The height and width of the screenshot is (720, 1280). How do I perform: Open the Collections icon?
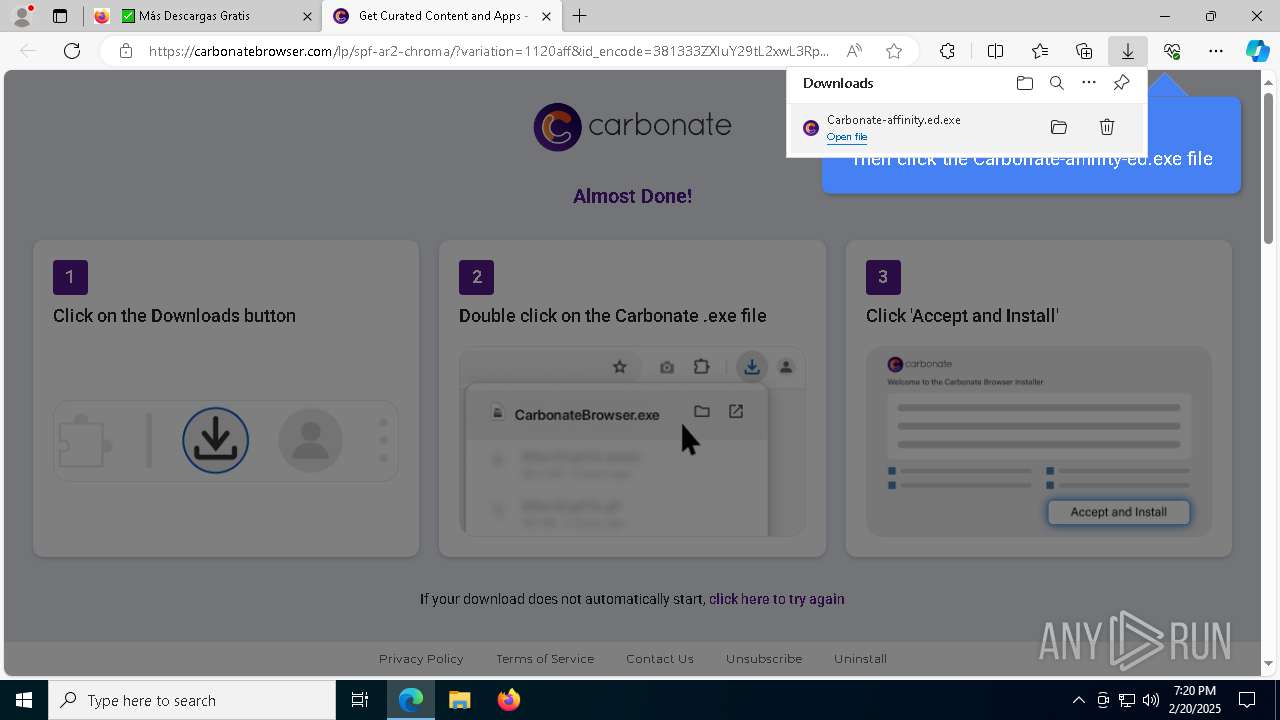pyautogui.click(x=1084, y=51)
